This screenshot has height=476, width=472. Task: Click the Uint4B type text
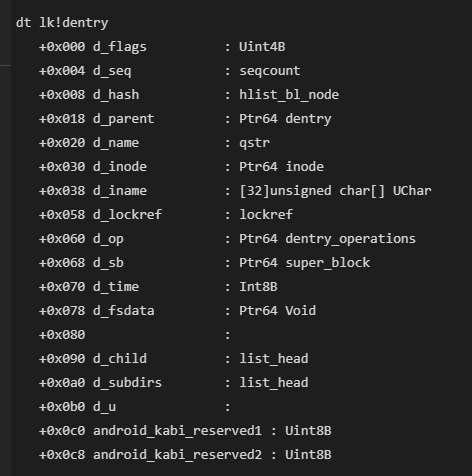(x=262, y=47)
